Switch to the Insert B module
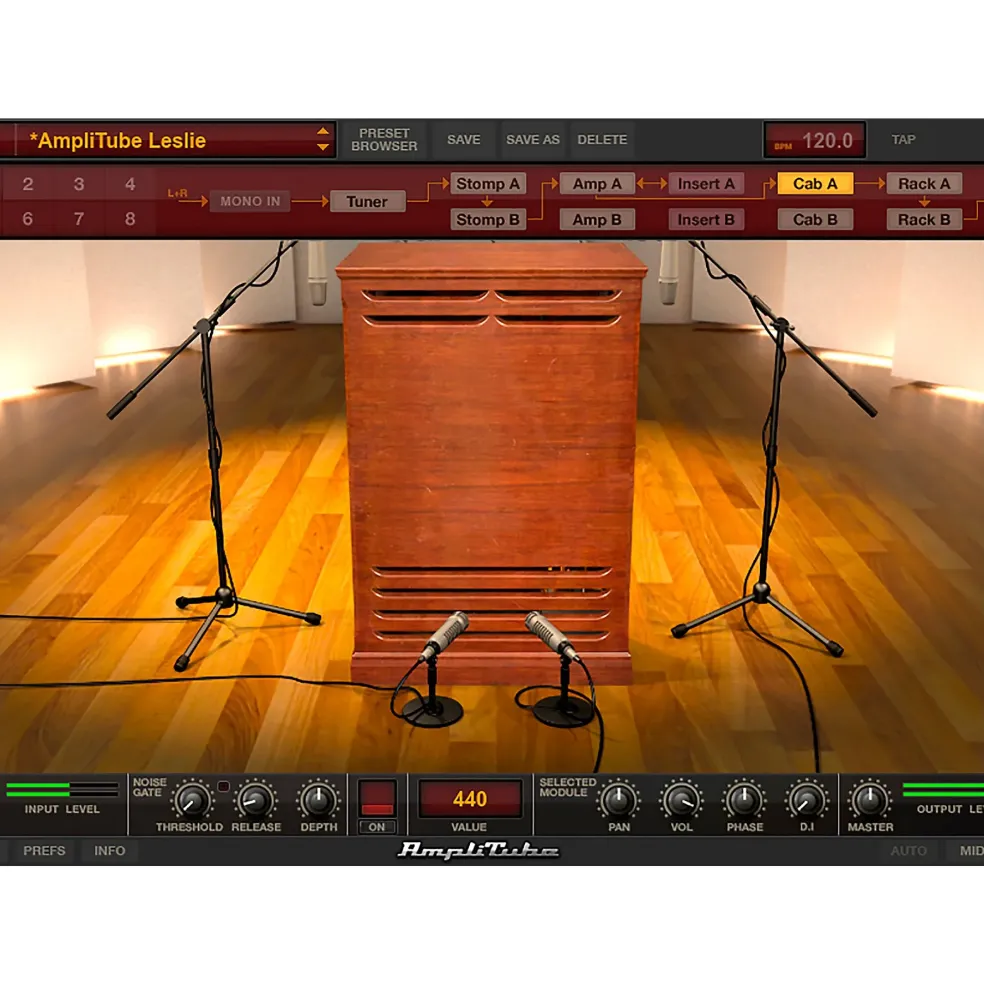Screen dimensions: 984x985 pyautogui.click(x=706, y=220)
